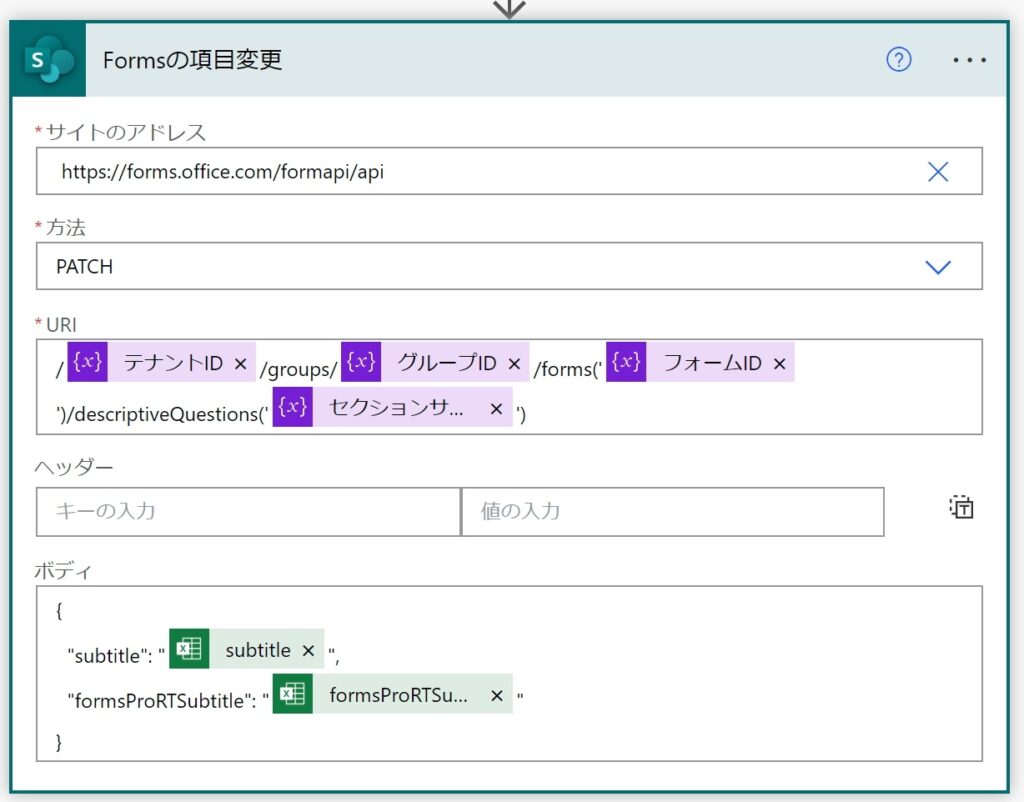The width and height of the screenshot is (1024, 802).
Task: Remove the テナントID token with its x
Action: click(x=240, y=362)
